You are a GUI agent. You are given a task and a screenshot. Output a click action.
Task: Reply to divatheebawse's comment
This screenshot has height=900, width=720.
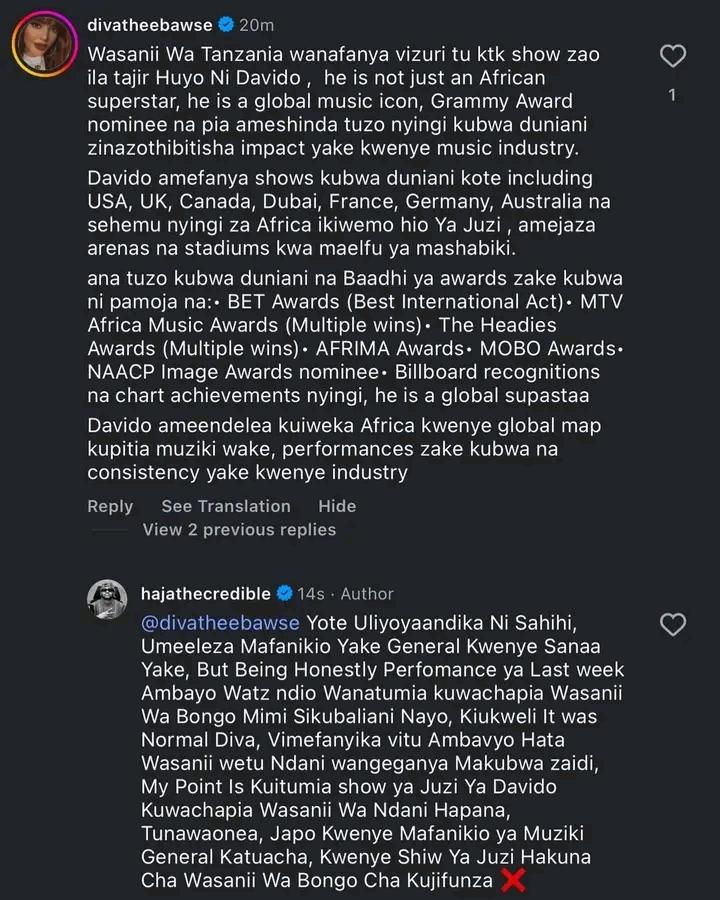click(110, 506)
